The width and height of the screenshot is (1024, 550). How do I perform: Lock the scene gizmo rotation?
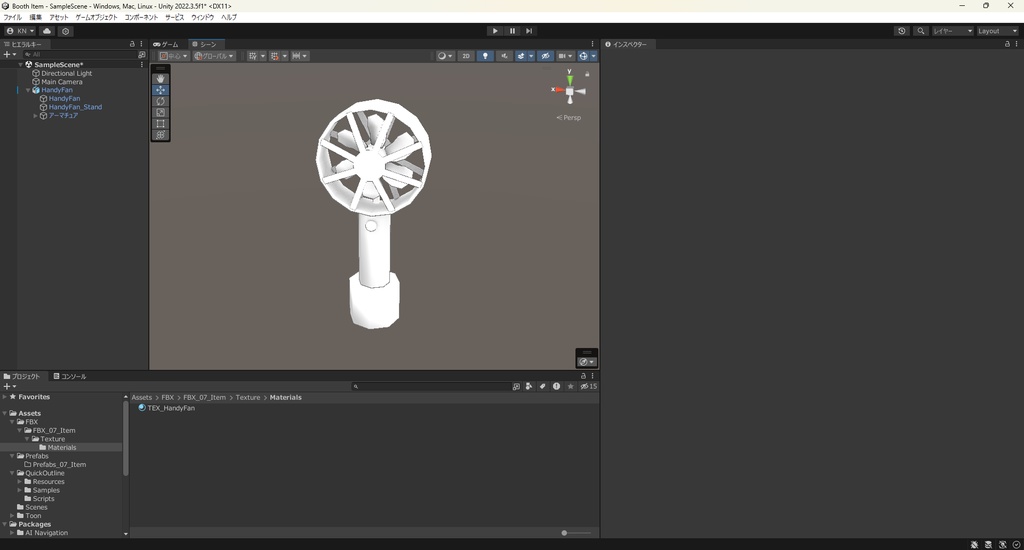(587, 74)
